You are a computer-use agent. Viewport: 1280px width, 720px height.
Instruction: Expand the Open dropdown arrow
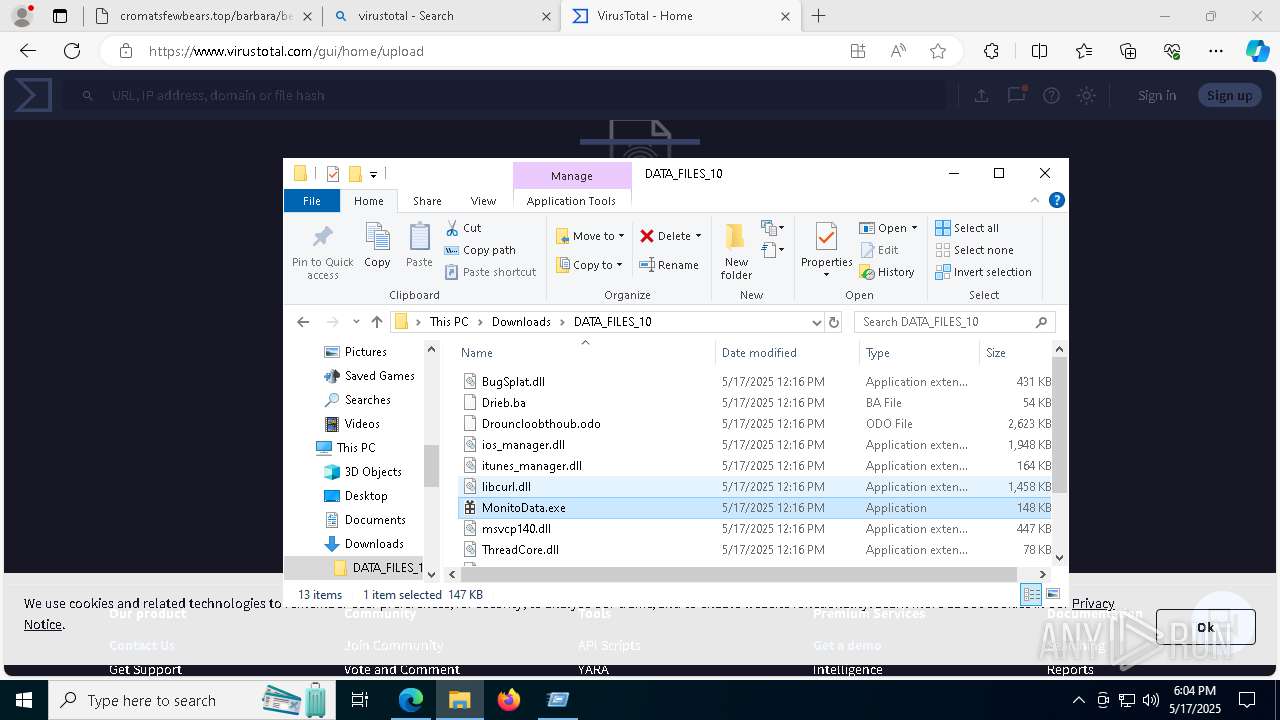914,228
